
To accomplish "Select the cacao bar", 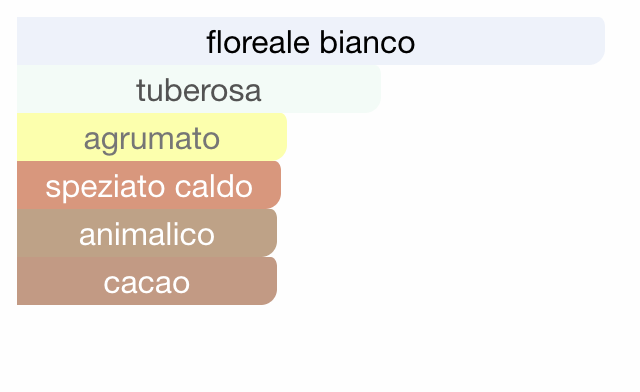I will [147, 281].
